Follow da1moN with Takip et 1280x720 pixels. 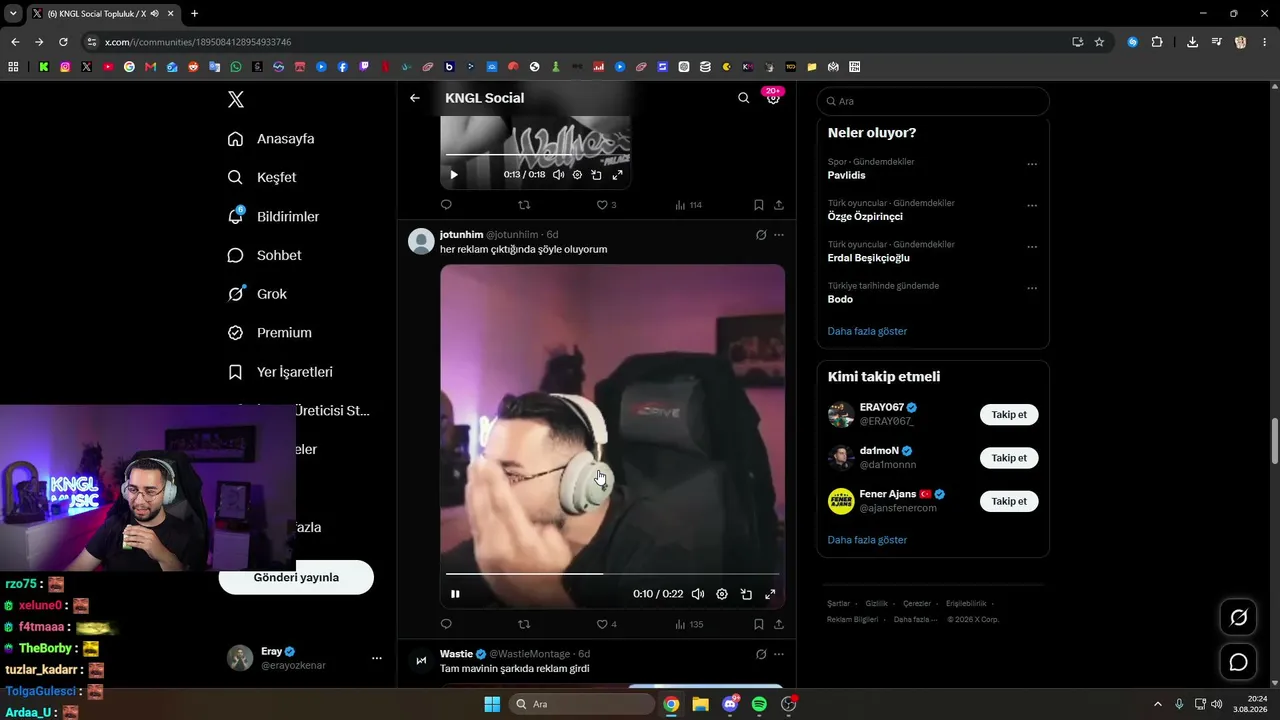click(x=1009, y=458)
